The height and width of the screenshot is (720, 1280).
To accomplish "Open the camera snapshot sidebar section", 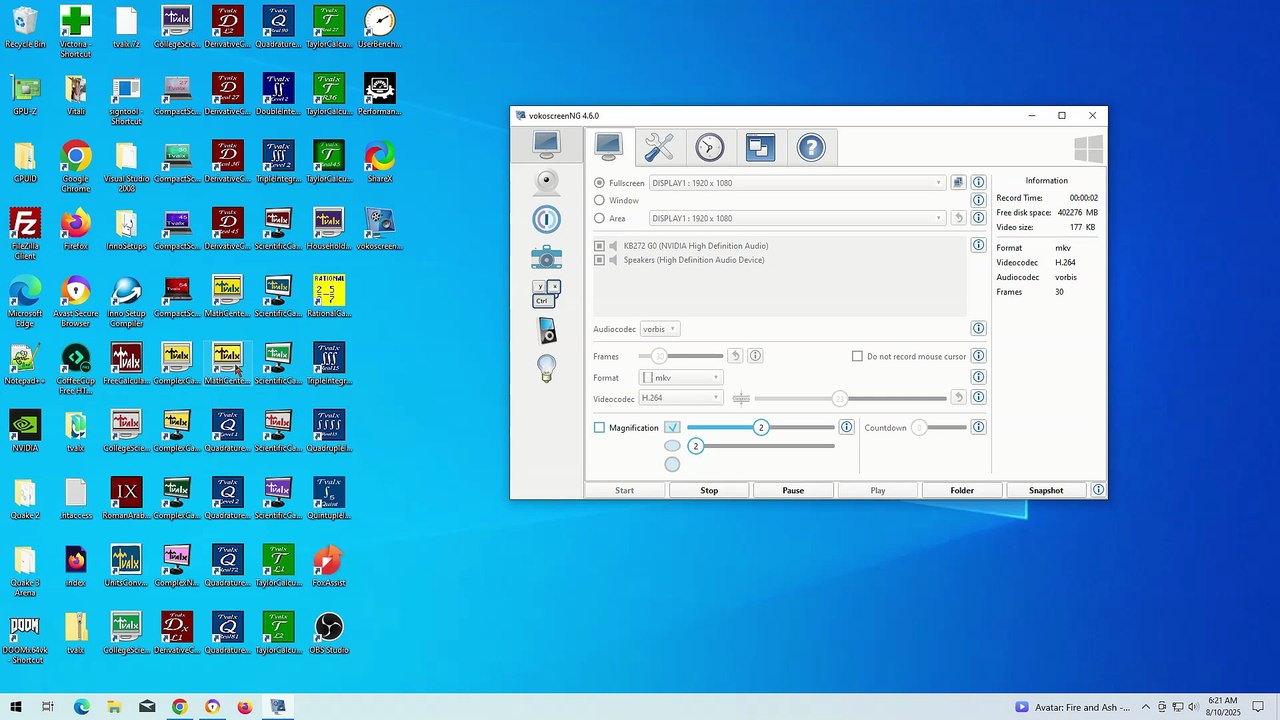I will (546, 257).
